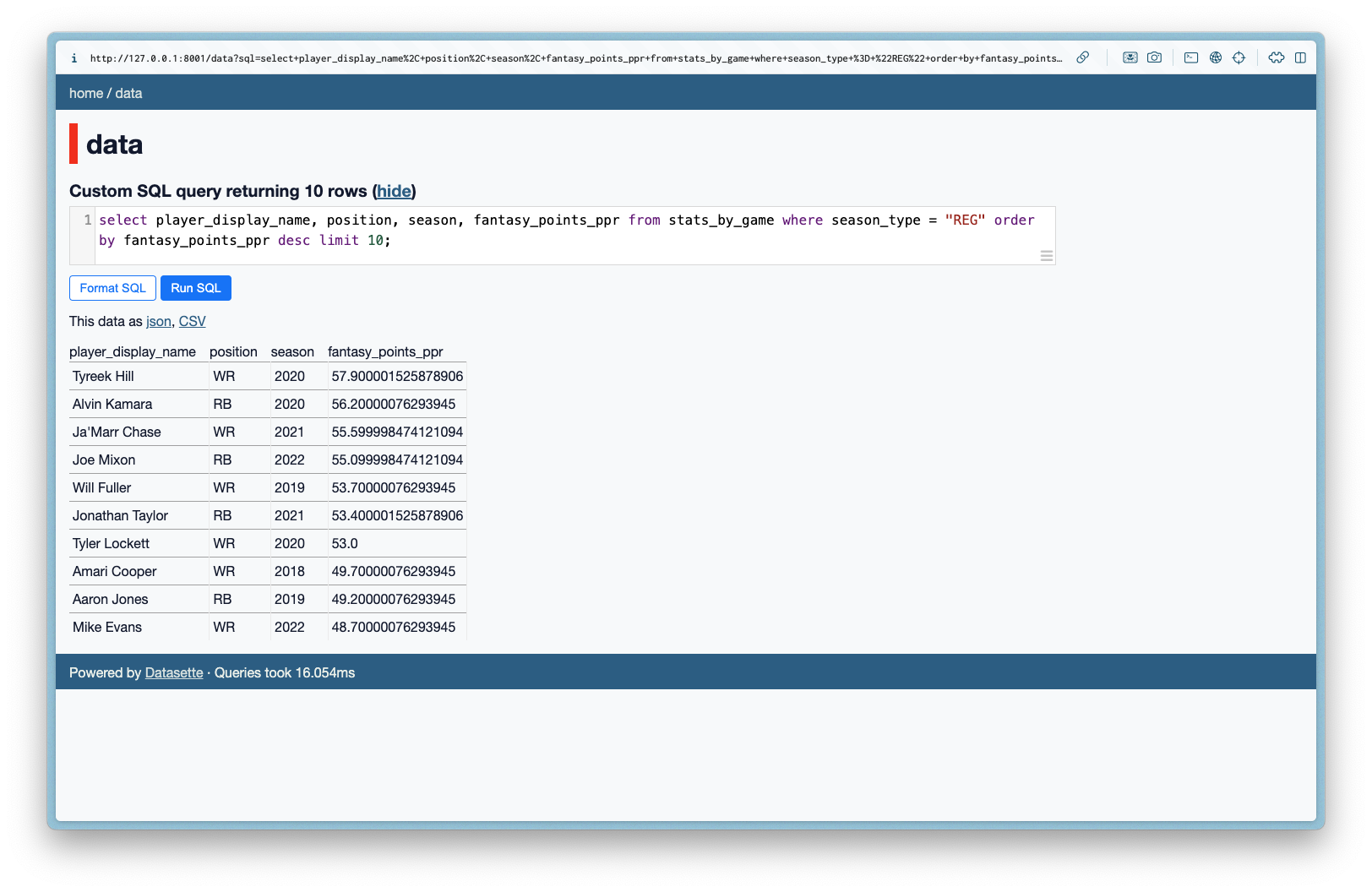Go to home in breadcrumb
Screen dimensions: 1372x892
click(x=86, y=93)
